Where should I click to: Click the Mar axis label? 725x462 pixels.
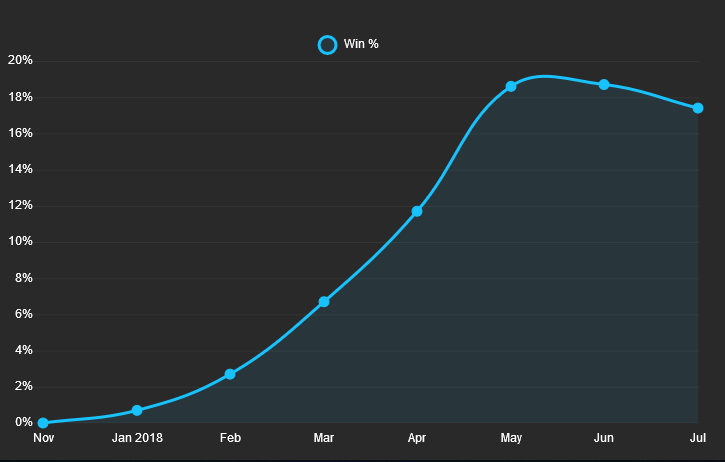[x=324, y=438]
